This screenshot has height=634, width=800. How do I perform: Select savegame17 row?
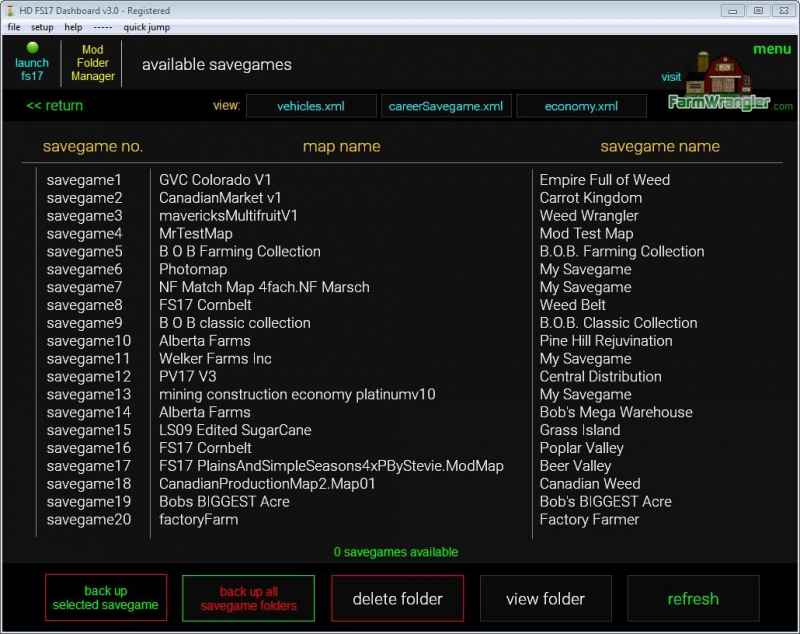point(89,466)
